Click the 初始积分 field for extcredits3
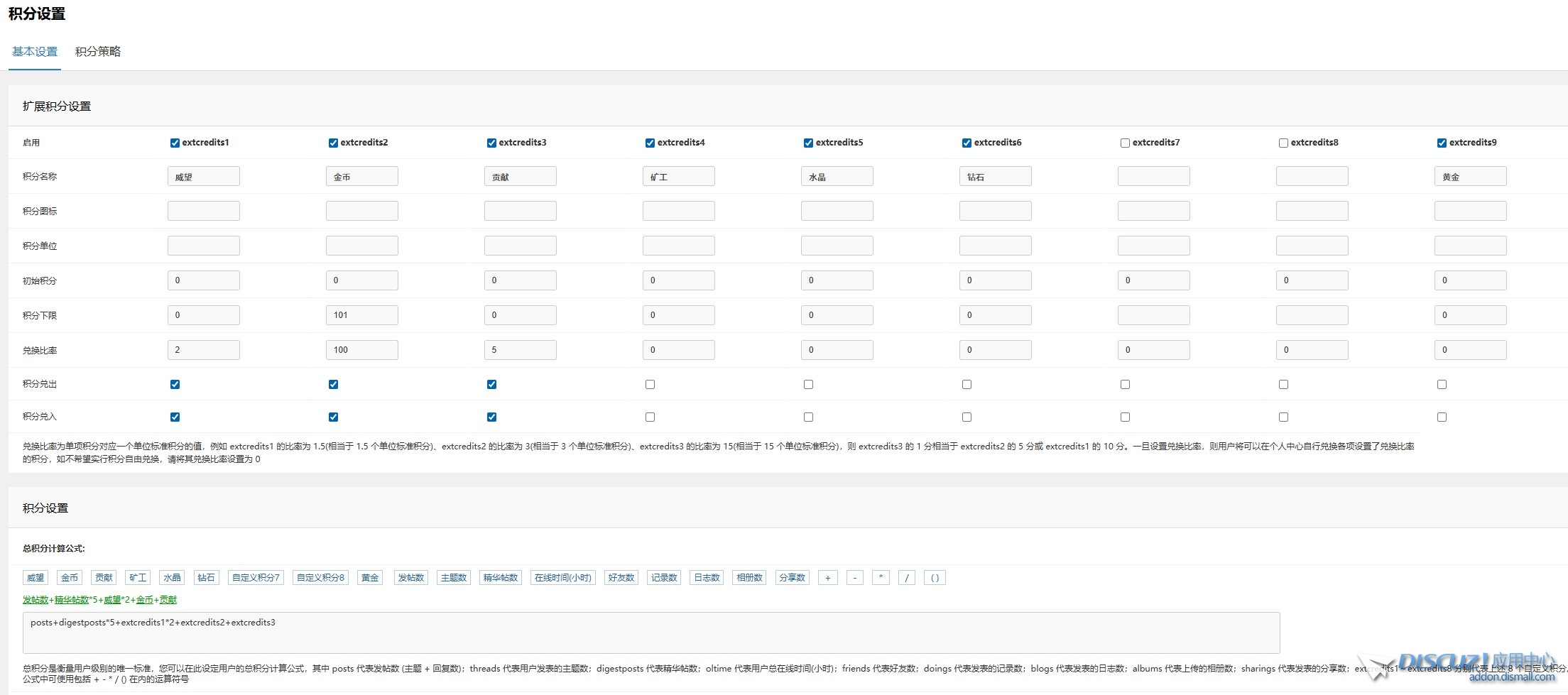This screenshot has width=1568, height=695. [x=521, y=280]
